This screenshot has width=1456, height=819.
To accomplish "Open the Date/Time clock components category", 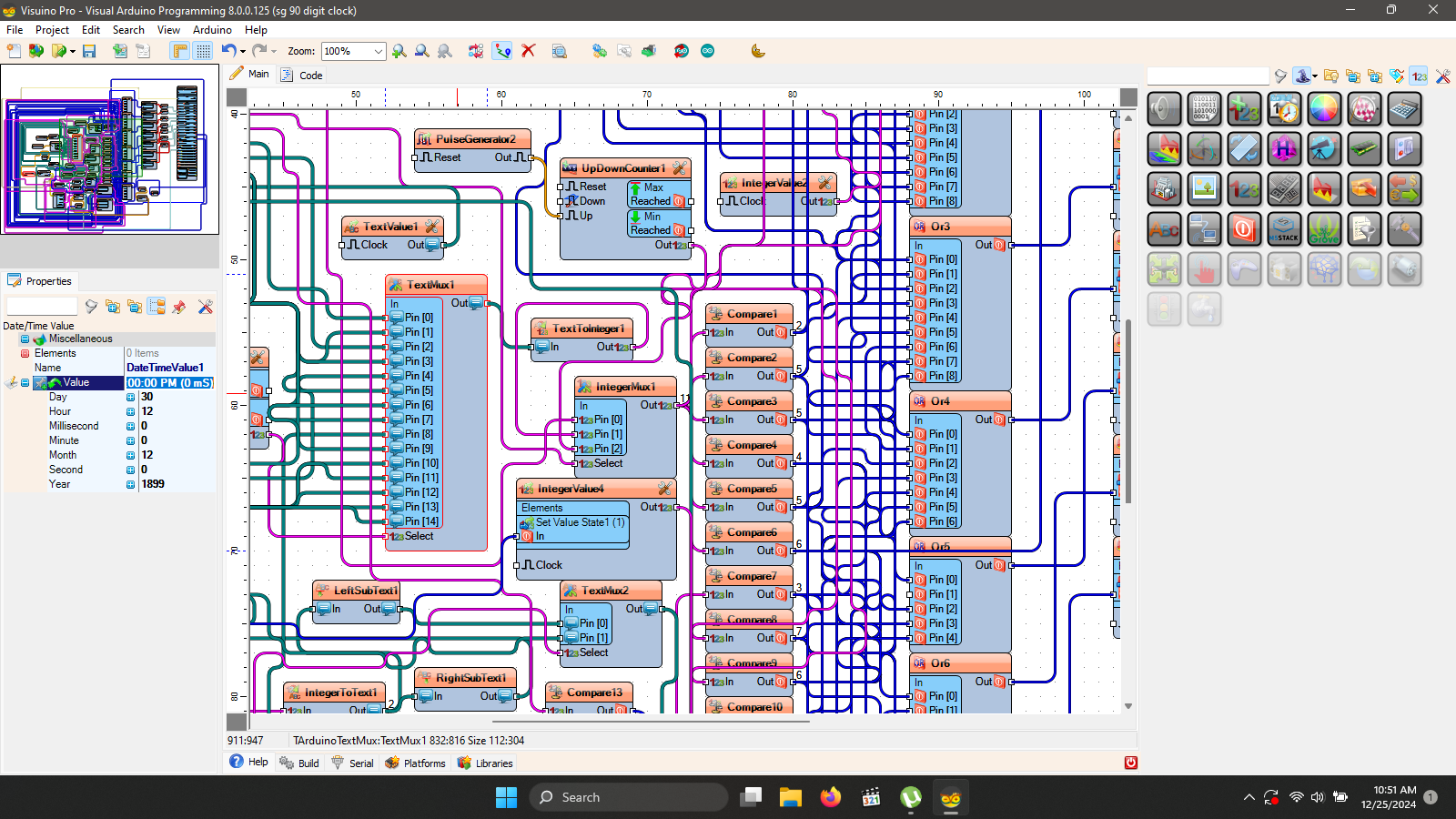I will coord(1284,109).
